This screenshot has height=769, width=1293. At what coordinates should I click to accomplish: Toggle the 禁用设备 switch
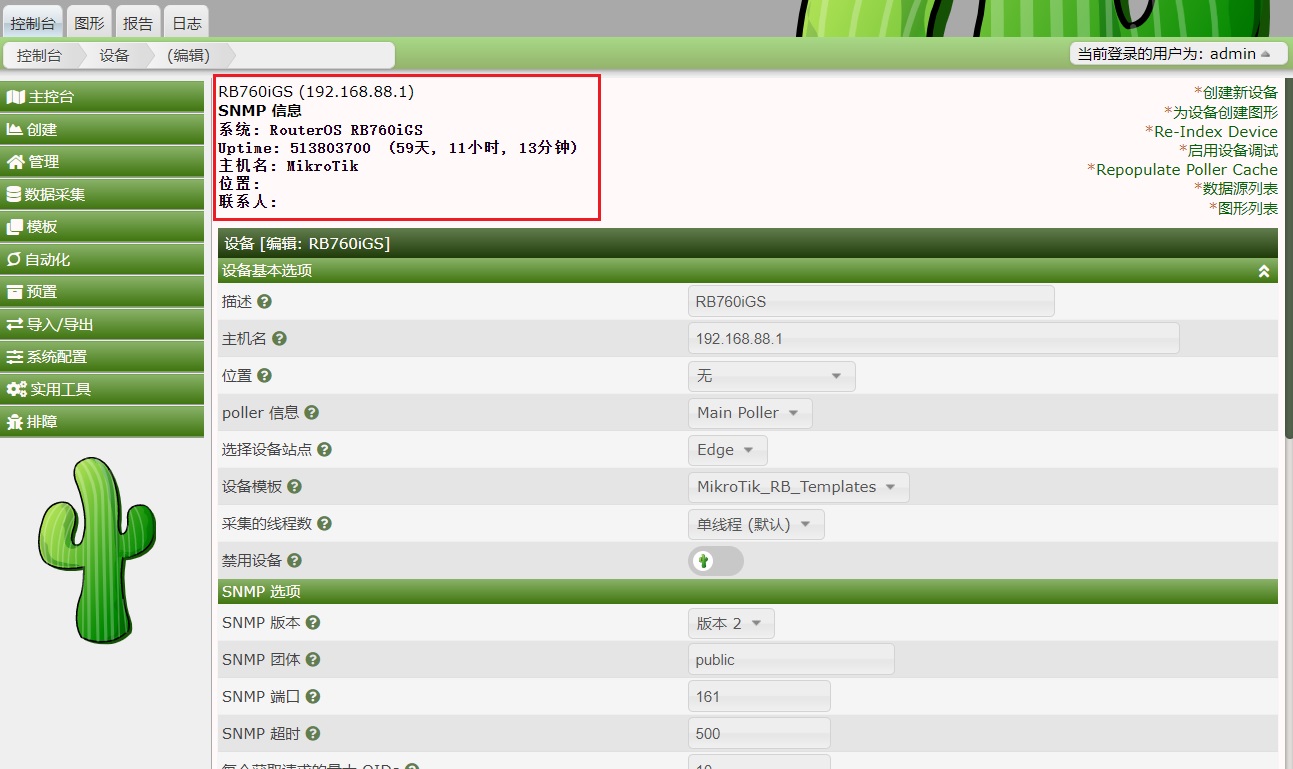[715, 561]
